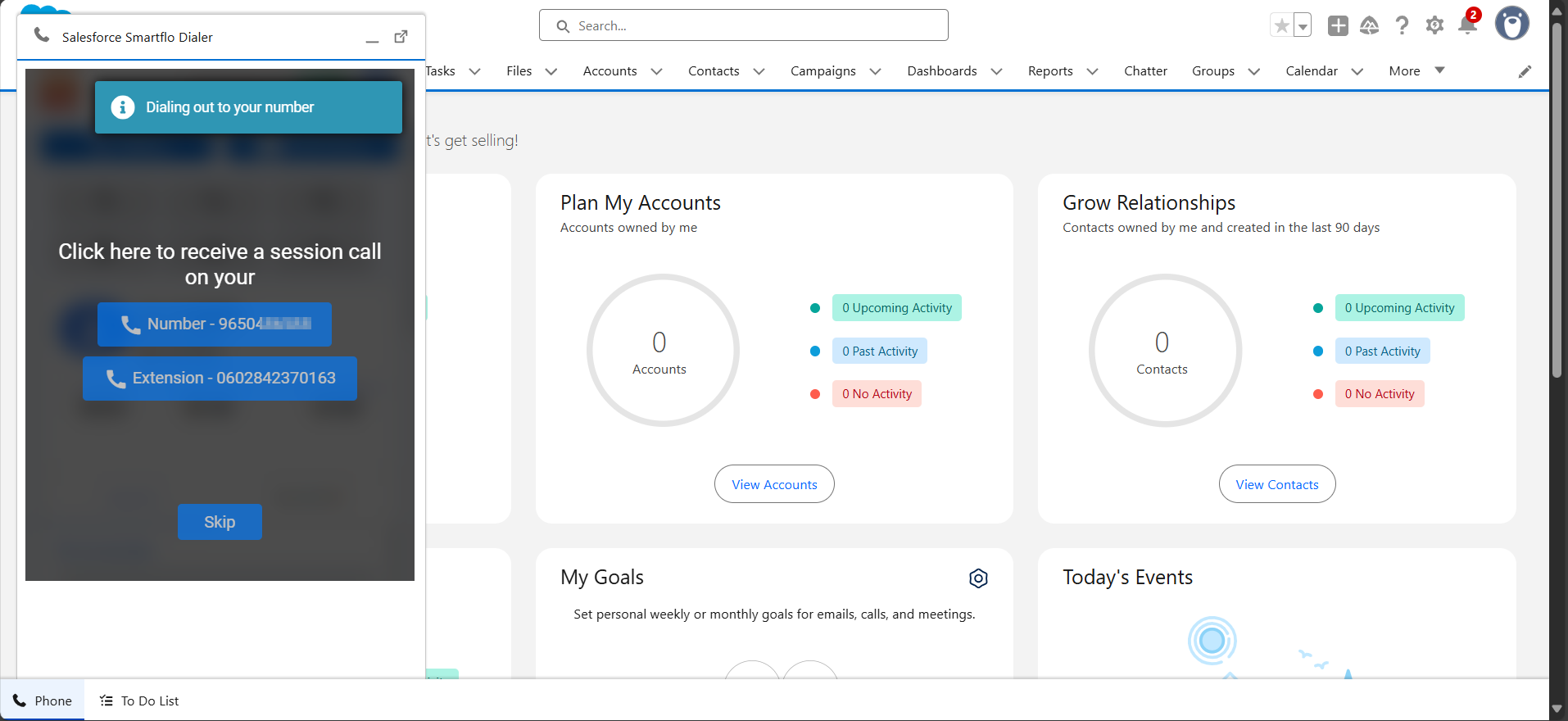Click the Search input field

pos(744,25)
